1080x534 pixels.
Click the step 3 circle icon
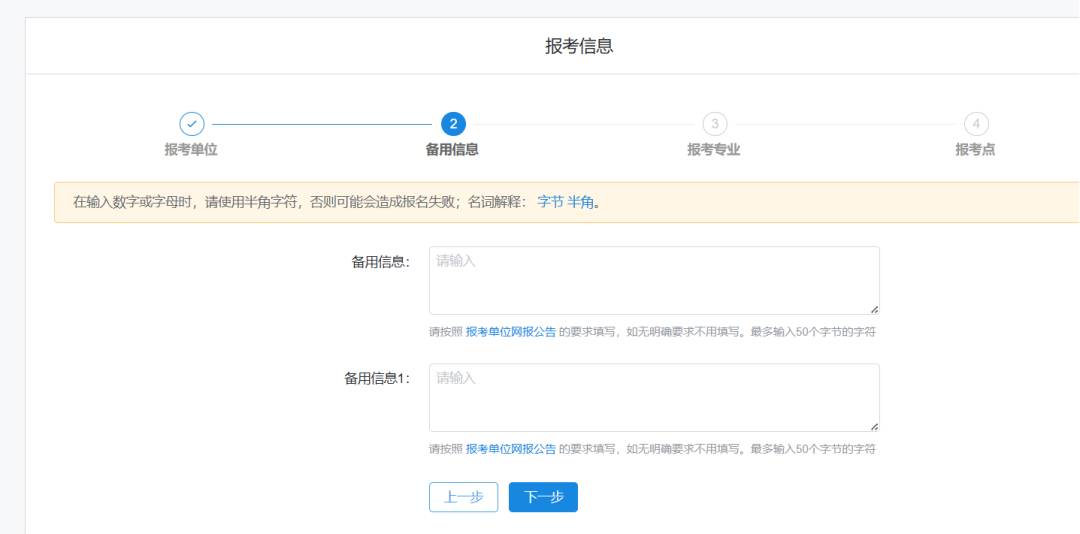[x=714, y=124]
